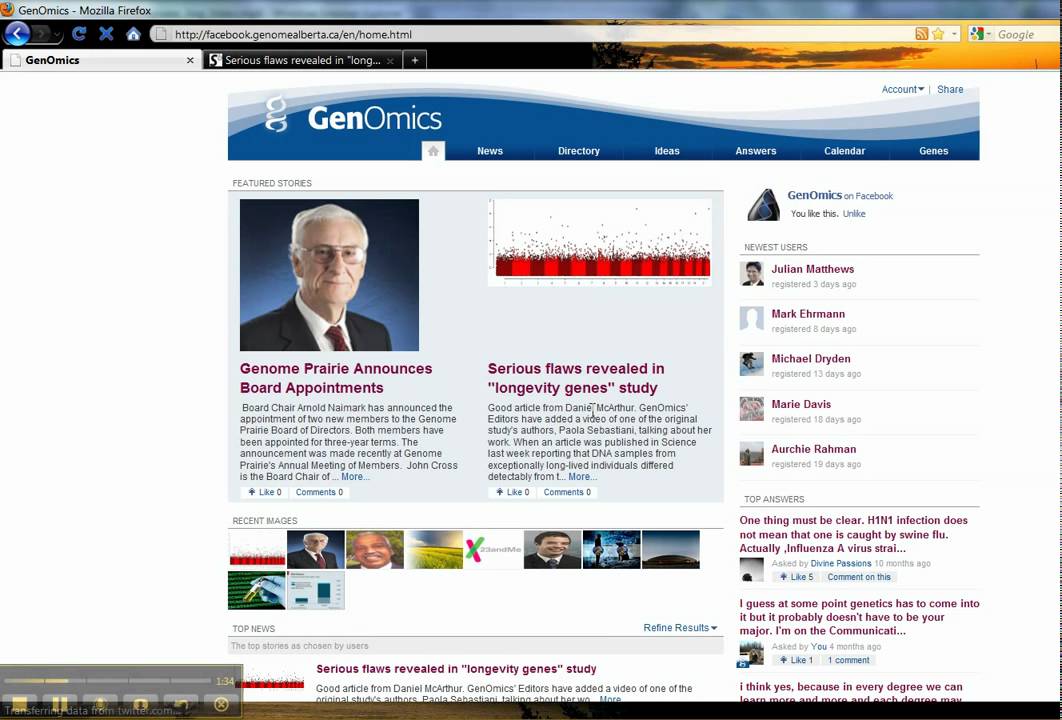Screen dimensions: 1062x720
Task: Open the Genes navigation item
Action: (933, 151)
